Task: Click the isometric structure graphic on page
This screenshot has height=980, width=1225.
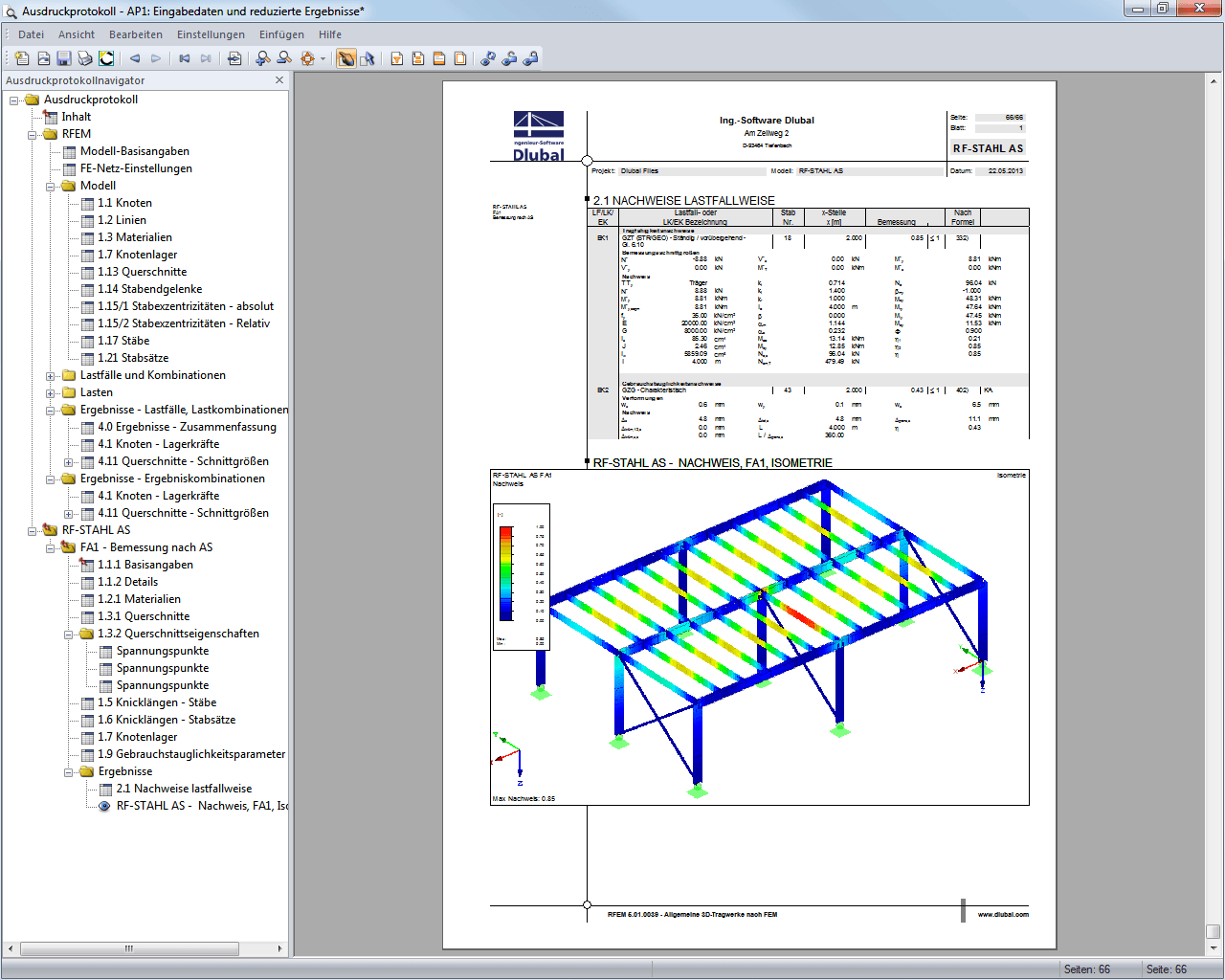Action: click(760, 636)
